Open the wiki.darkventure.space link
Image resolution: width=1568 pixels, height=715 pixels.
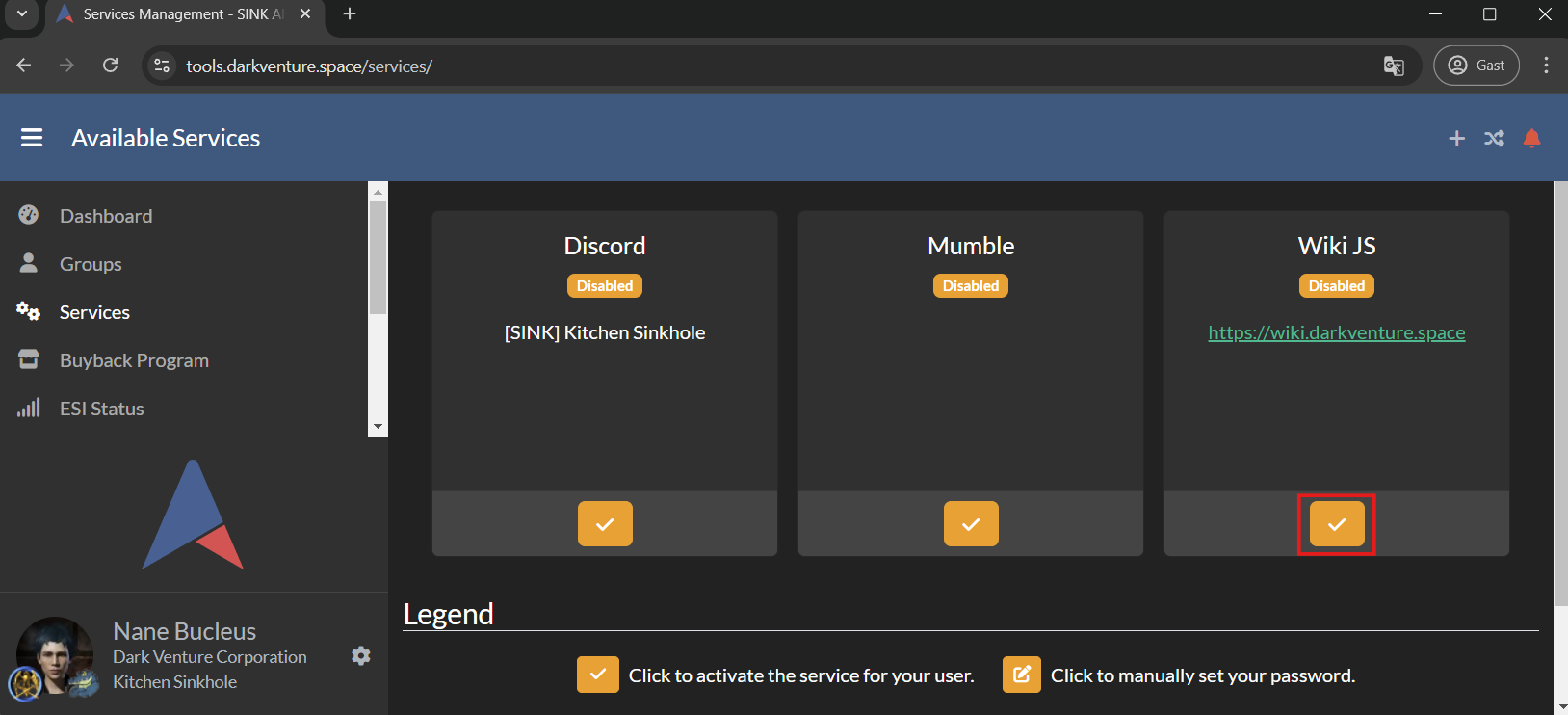(x=1336, y=332)
